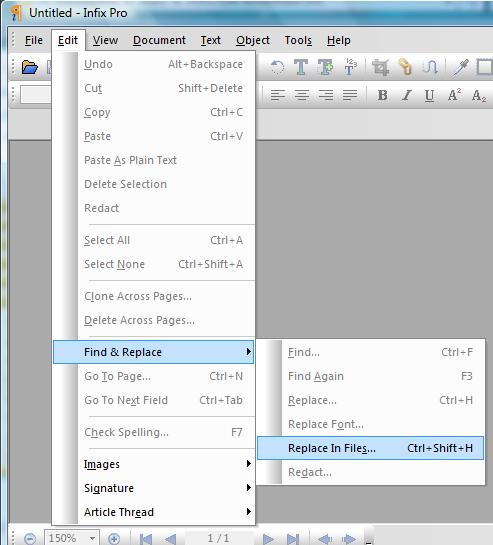
Task: Go to the last page button
Action: point(292,539)
